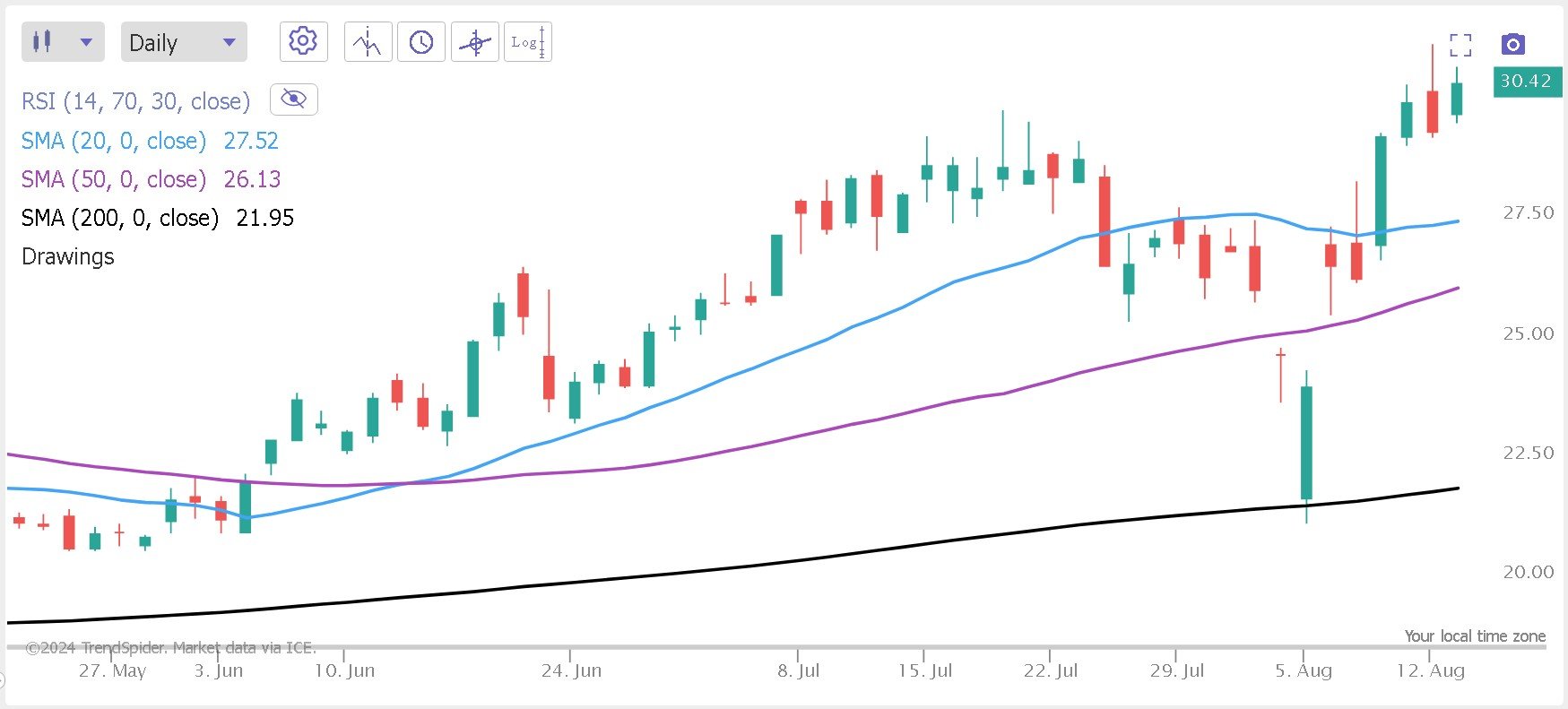Toggle RSI indicator visibility eye
The height and width of the screenshot is (709, 1568).
(293, 99)
